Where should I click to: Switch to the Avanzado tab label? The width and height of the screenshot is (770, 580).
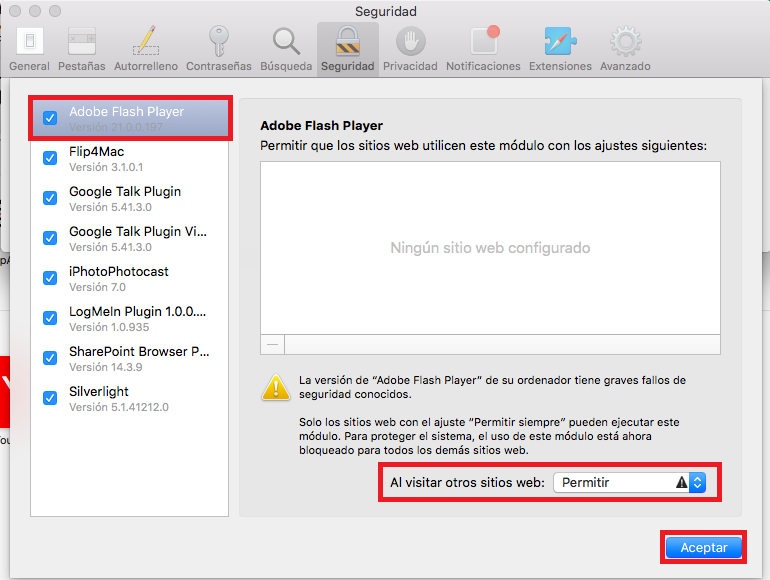click(625, 66)
